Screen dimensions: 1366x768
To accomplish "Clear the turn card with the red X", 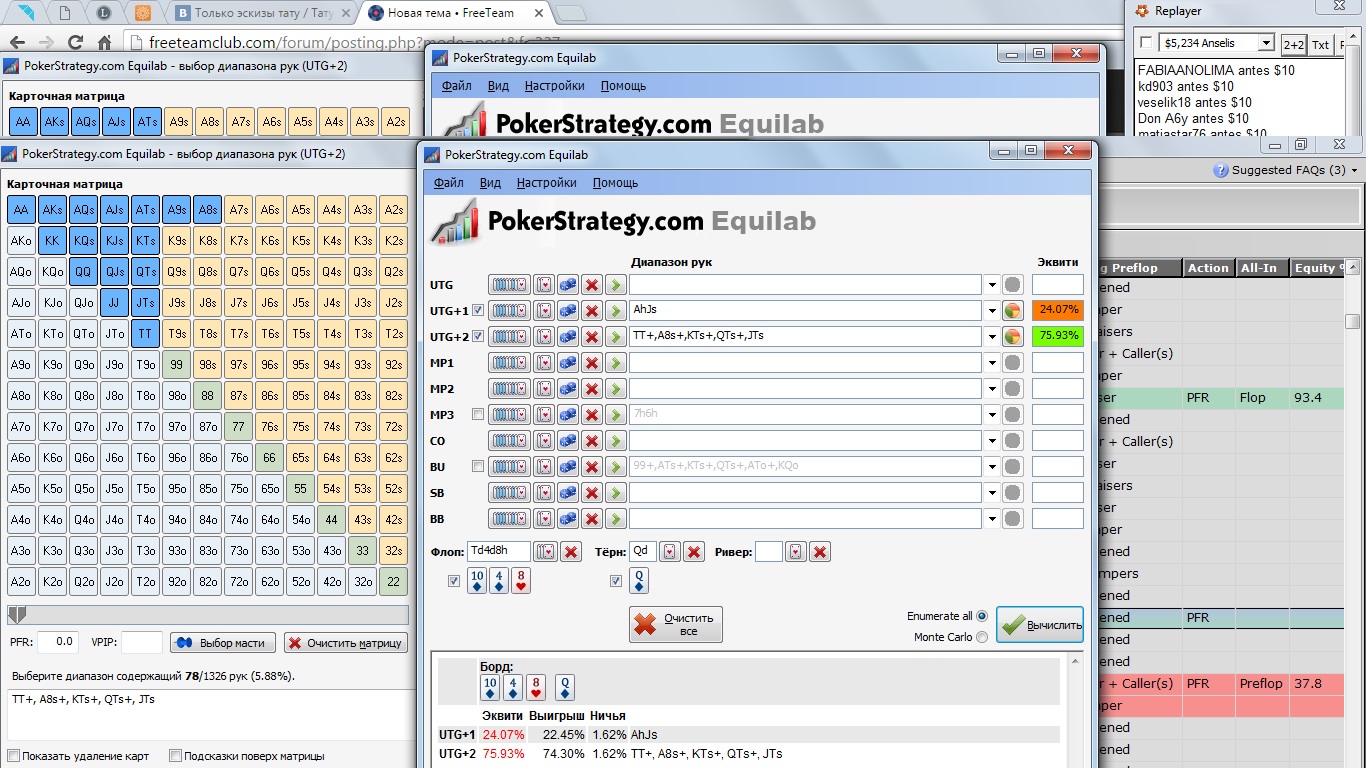I will (x=695, y=552).
